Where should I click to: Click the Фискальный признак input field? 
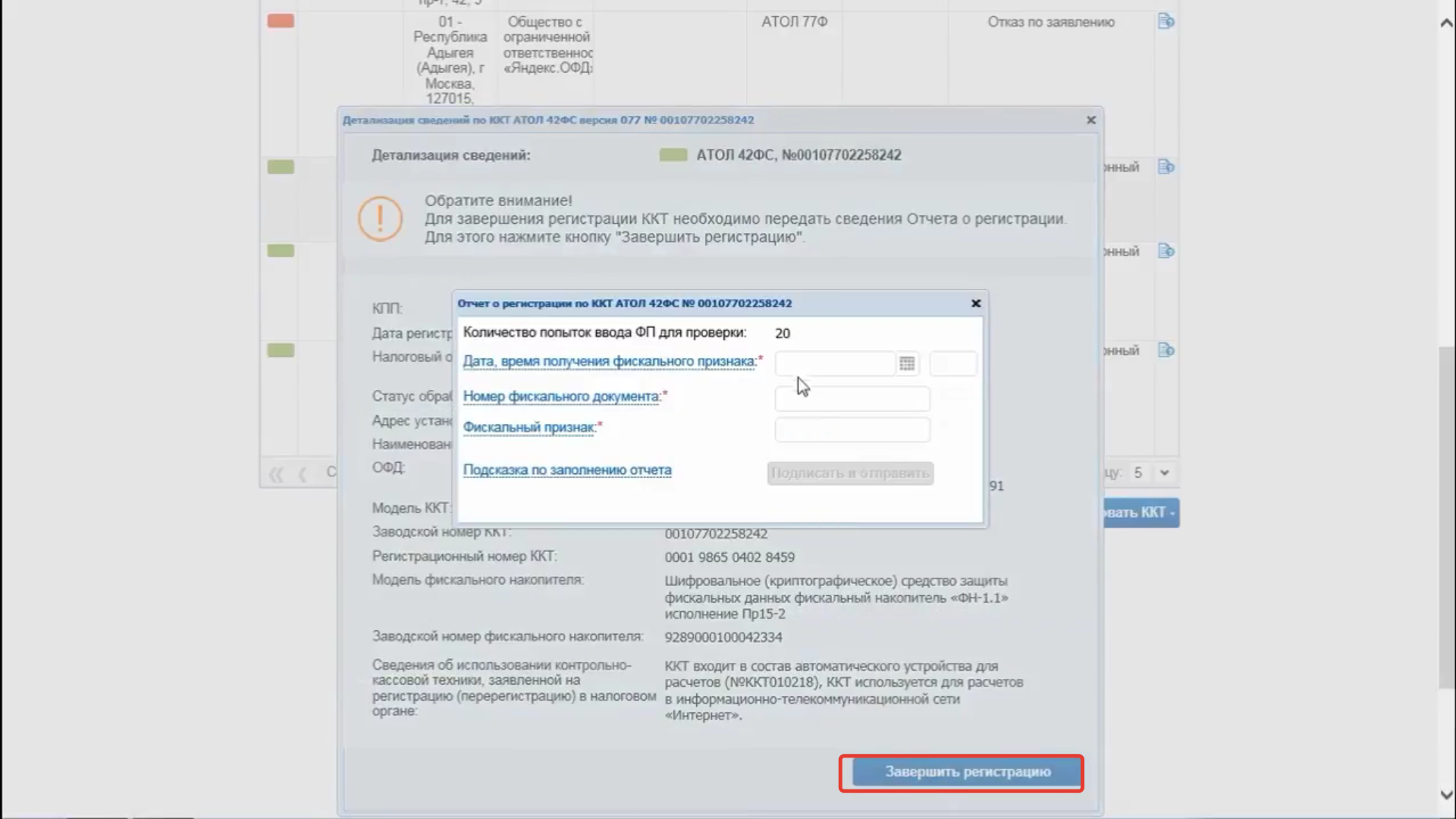[852, 430]
